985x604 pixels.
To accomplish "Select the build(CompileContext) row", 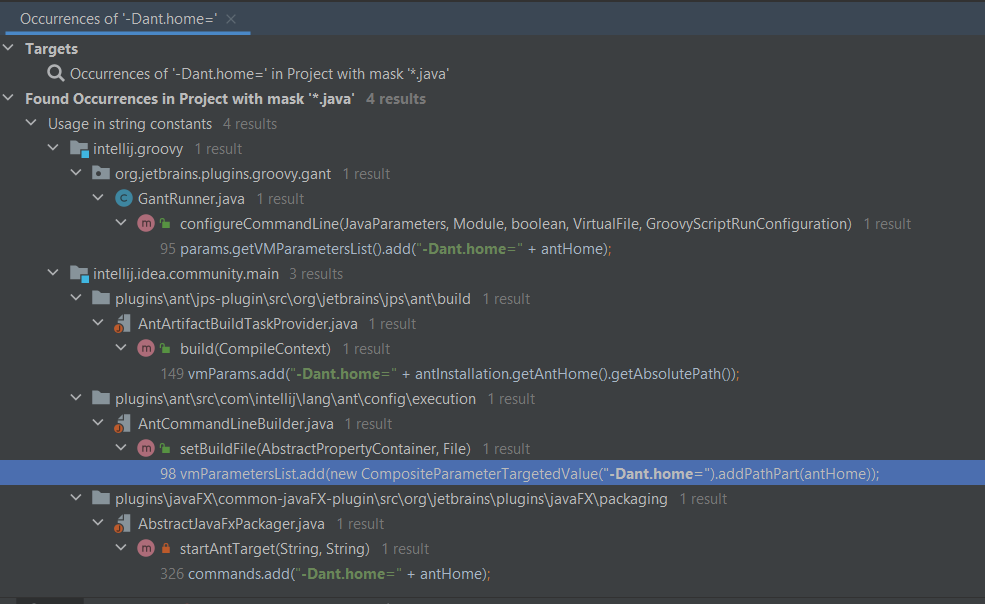I will click(x=255, y=349).
